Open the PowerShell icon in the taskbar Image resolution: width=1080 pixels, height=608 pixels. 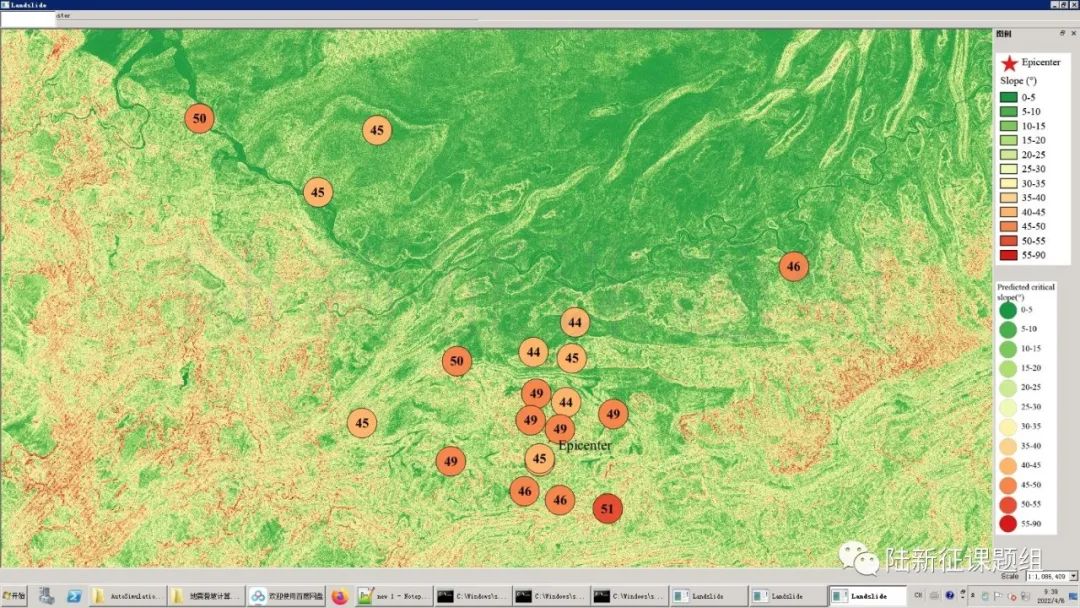75,596
